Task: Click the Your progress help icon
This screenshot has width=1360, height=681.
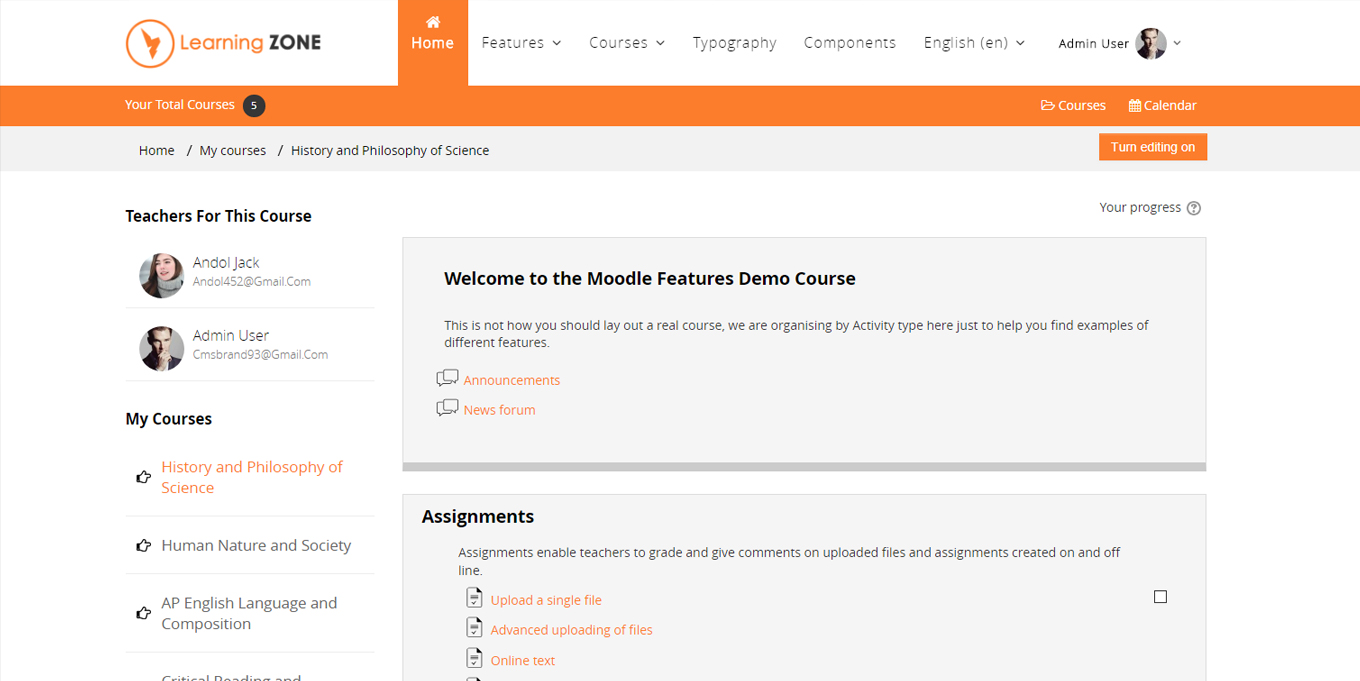Action: 1194,207
